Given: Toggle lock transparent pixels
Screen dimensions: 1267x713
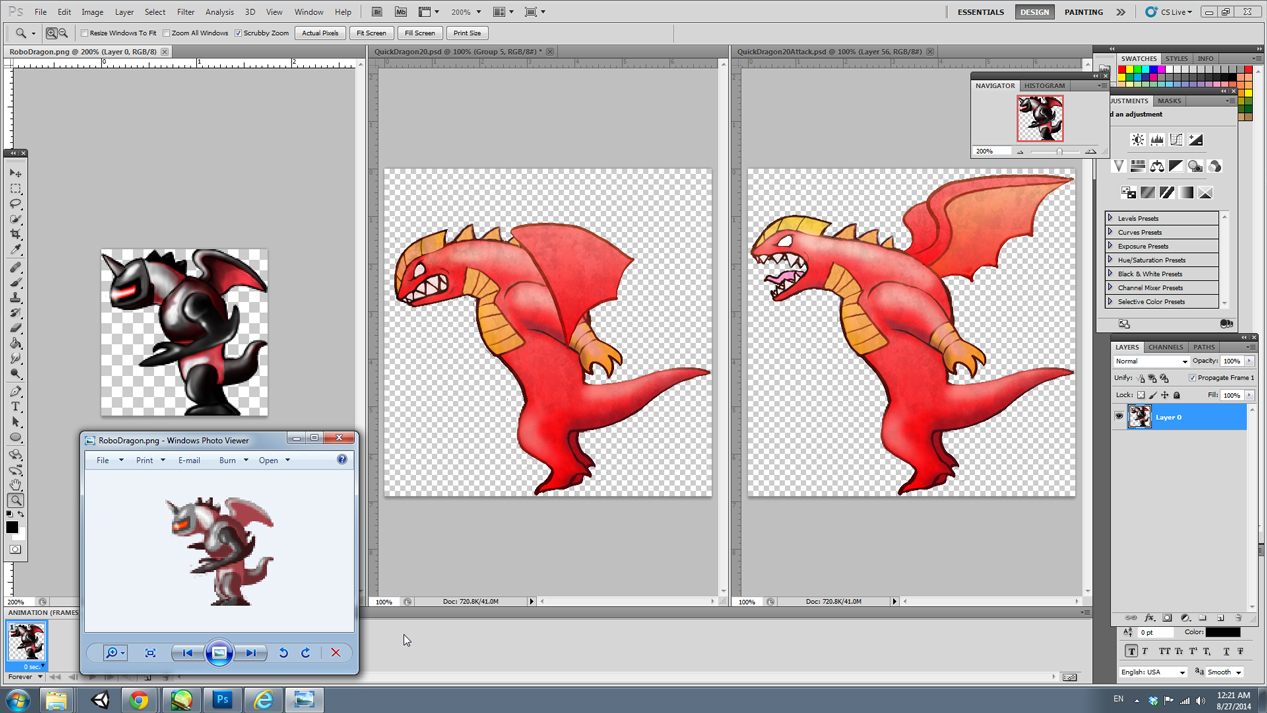Looking at the screenshot, I should click(x=1141, y=395).
